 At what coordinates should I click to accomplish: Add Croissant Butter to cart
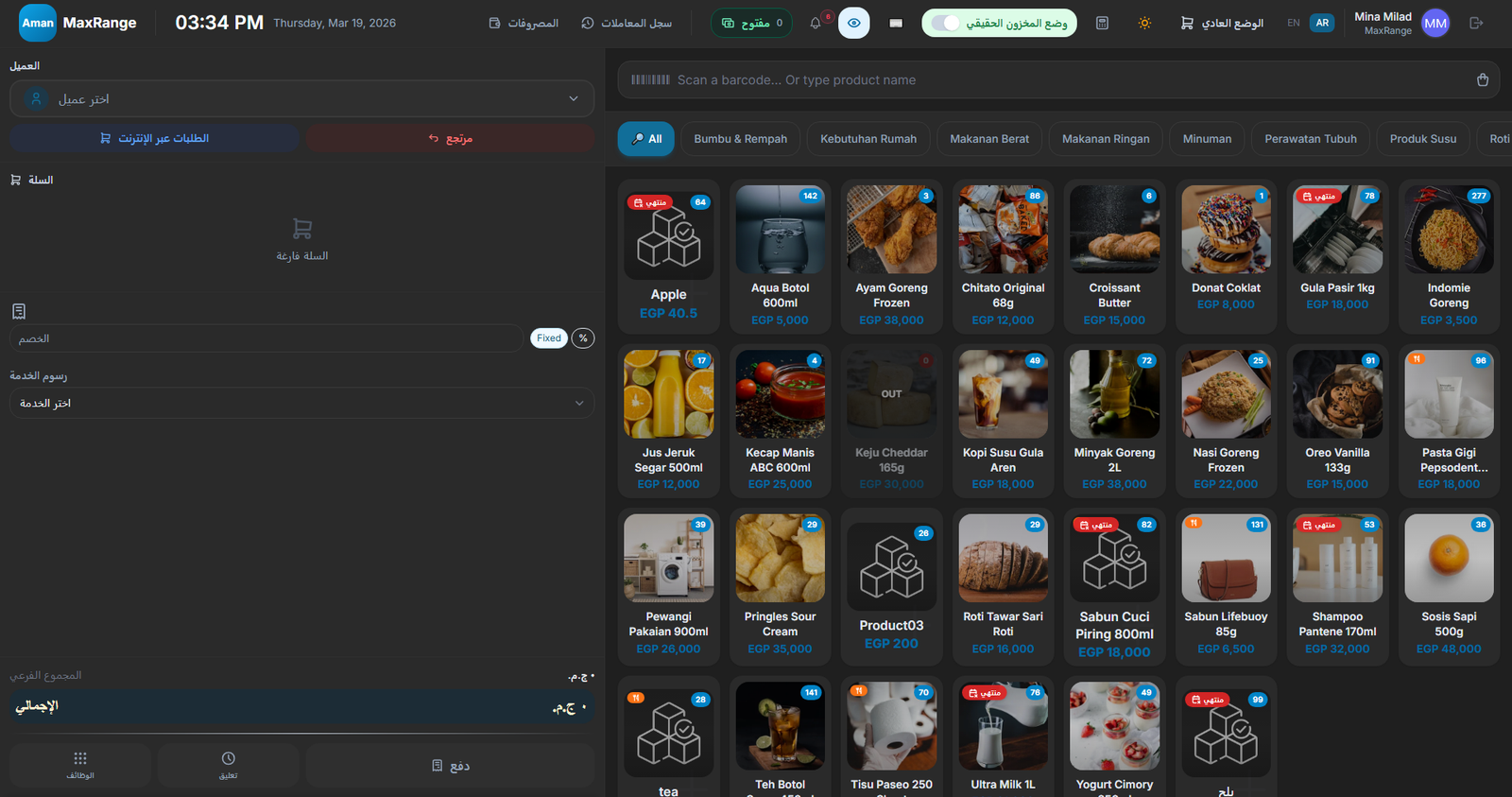point(1115,256)
